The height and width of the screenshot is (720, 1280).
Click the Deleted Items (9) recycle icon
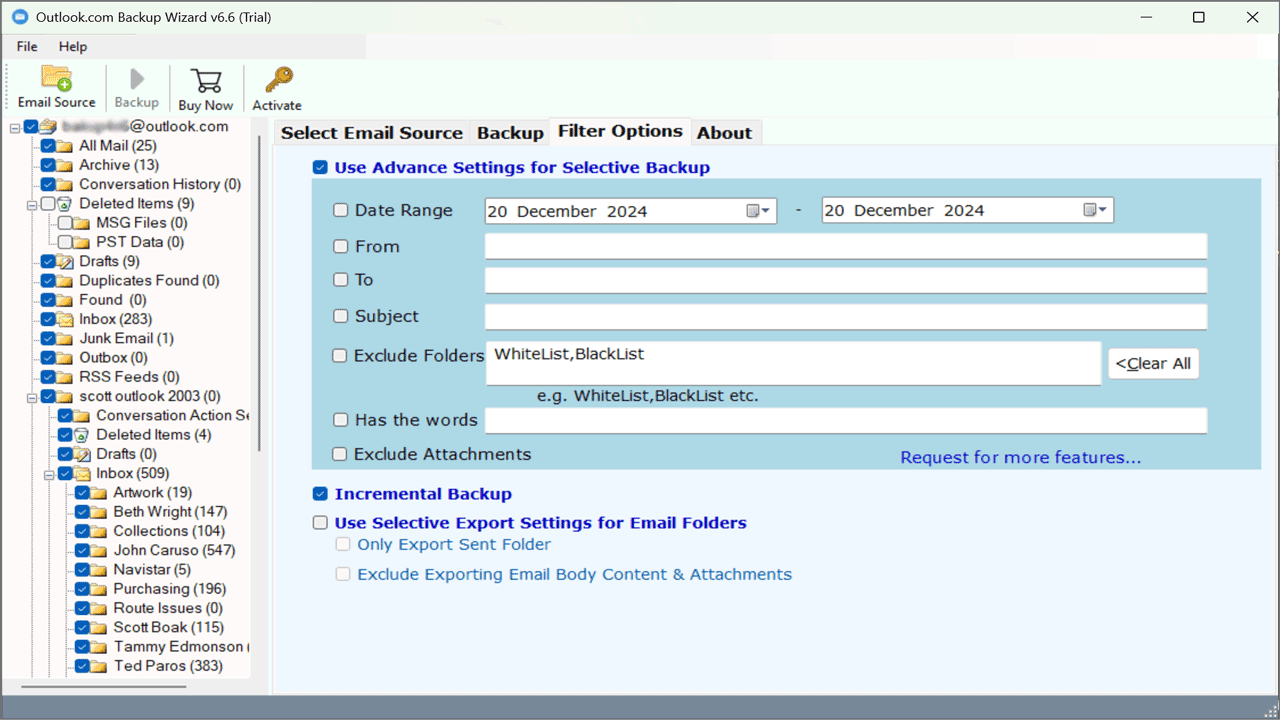(64, 204)
